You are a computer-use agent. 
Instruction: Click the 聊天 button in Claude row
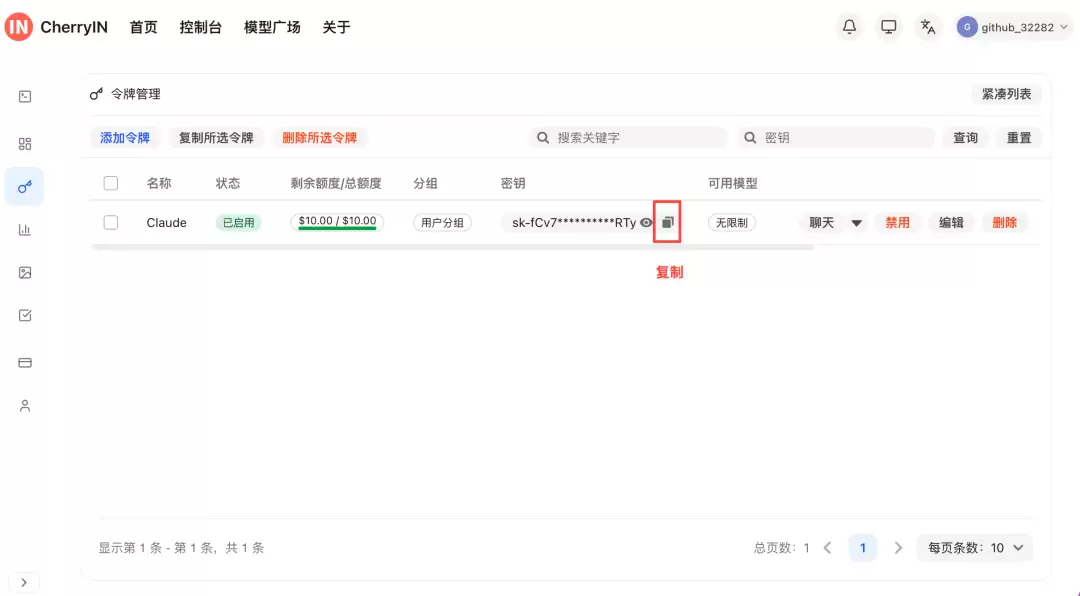822,223
